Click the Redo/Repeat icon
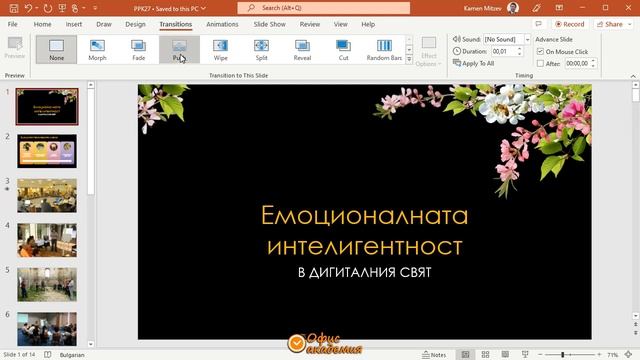Screen dimensions: 640x360 (x=48, y=8)
